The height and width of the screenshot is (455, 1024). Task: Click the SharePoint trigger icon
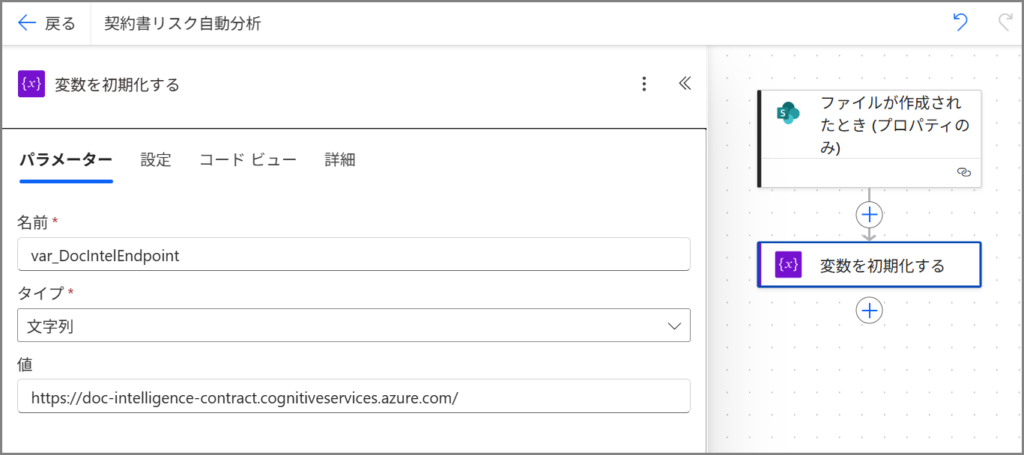pos(789,113)
